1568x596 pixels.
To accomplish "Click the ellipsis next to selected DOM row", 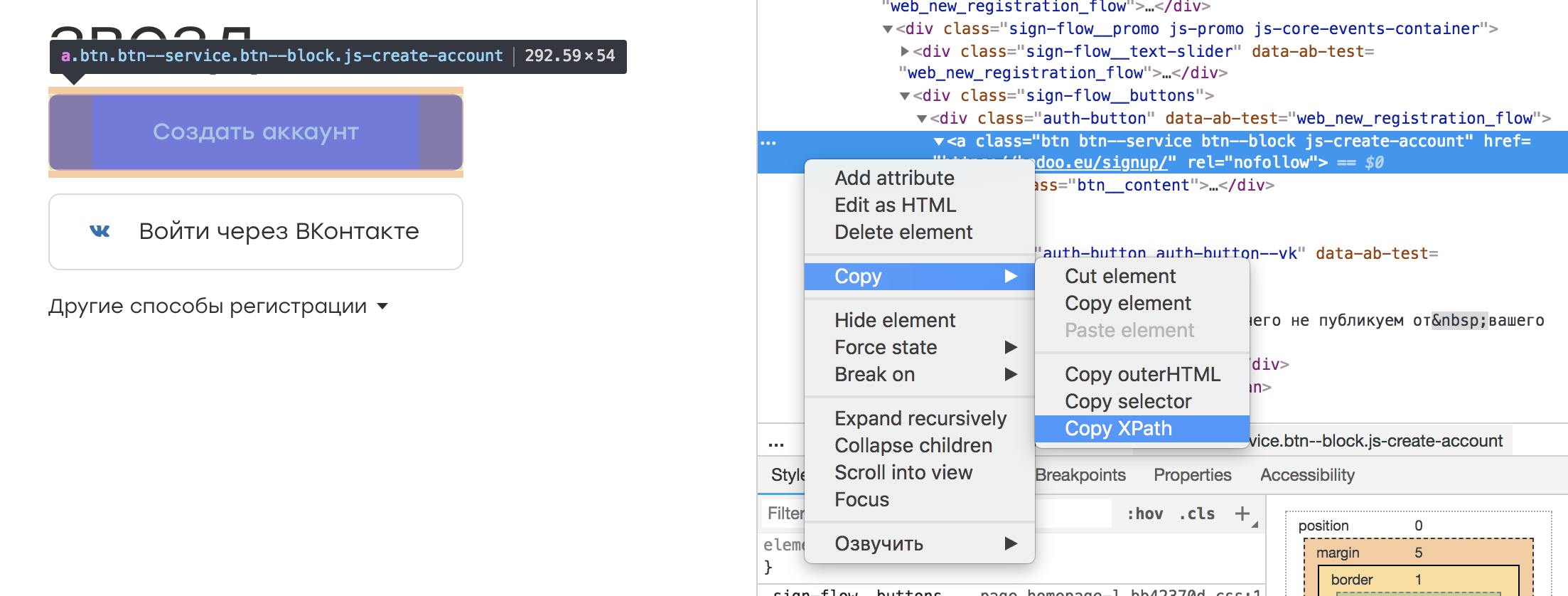I will (768, 143).
